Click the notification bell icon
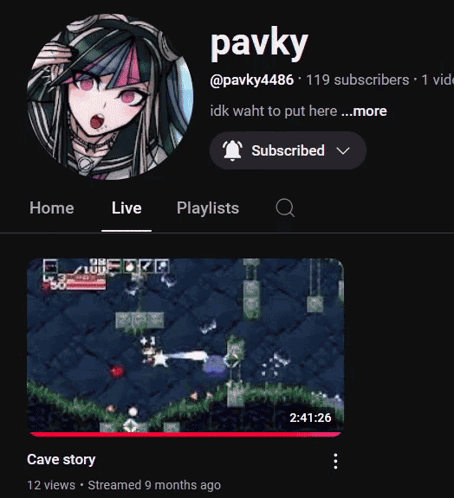This screenshot has height=498, width=454. point(232,151)
